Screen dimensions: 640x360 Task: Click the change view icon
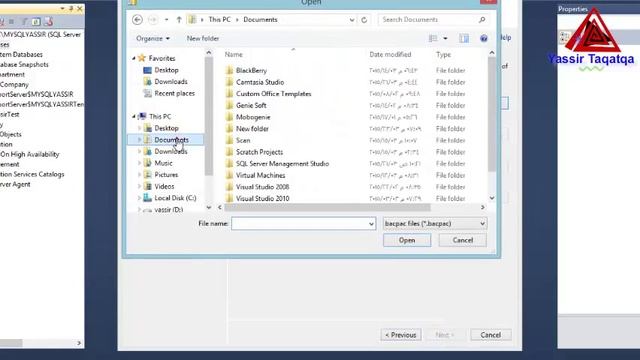click(433, 38)
